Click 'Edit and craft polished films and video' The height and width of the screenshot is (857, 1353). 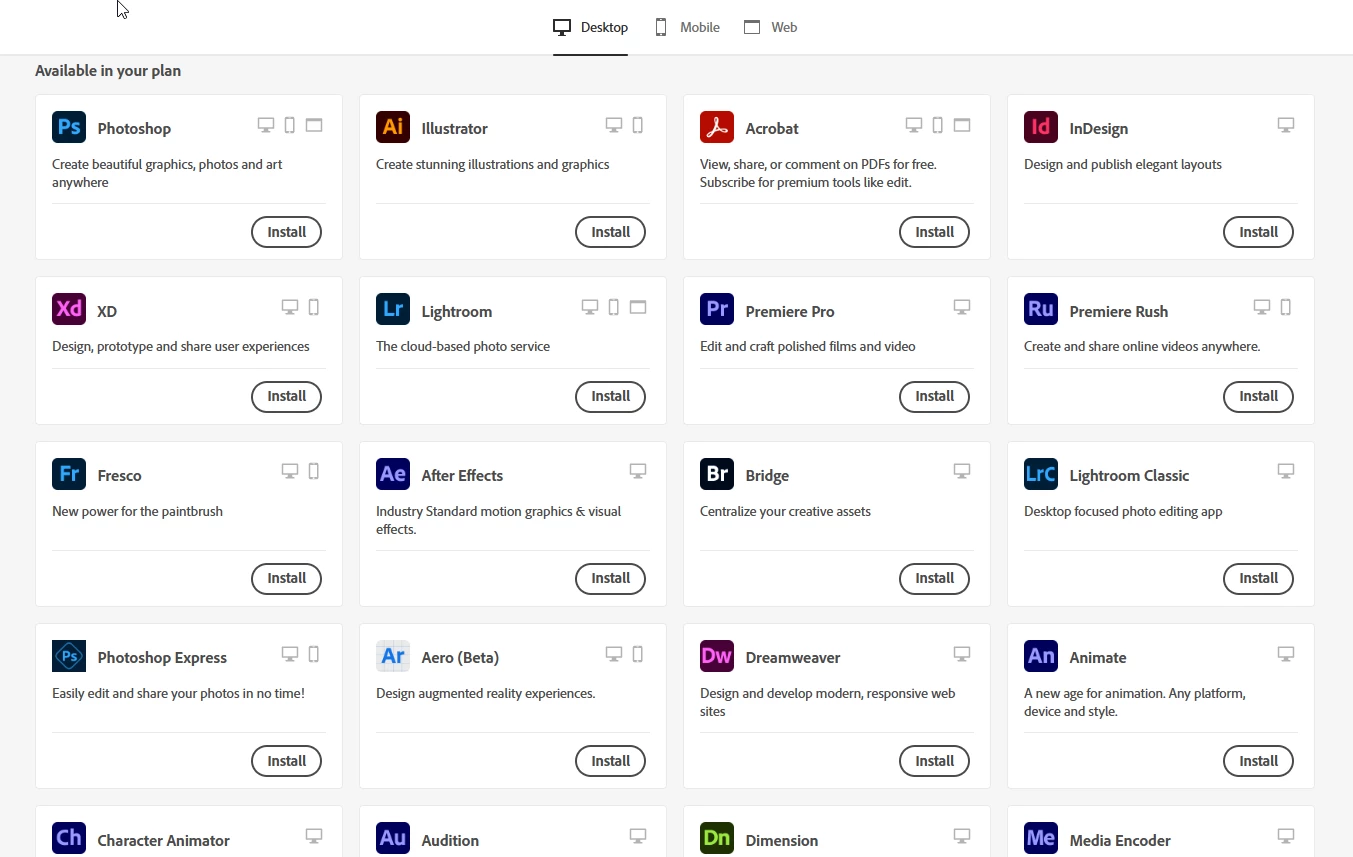(808, 346)
